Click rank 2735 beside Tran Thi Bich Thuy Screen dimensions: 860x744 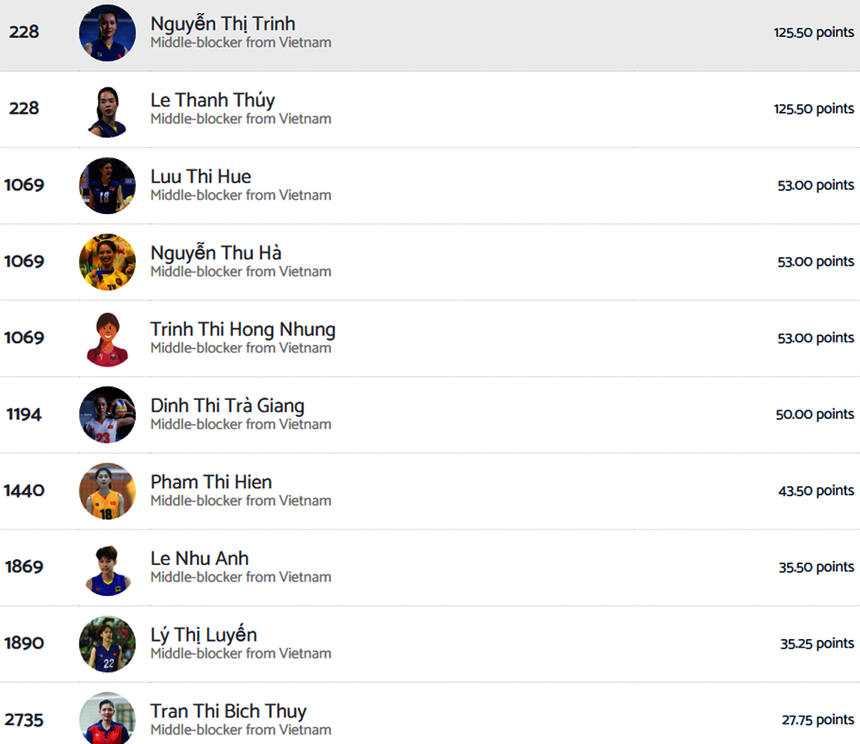(24, 720)
